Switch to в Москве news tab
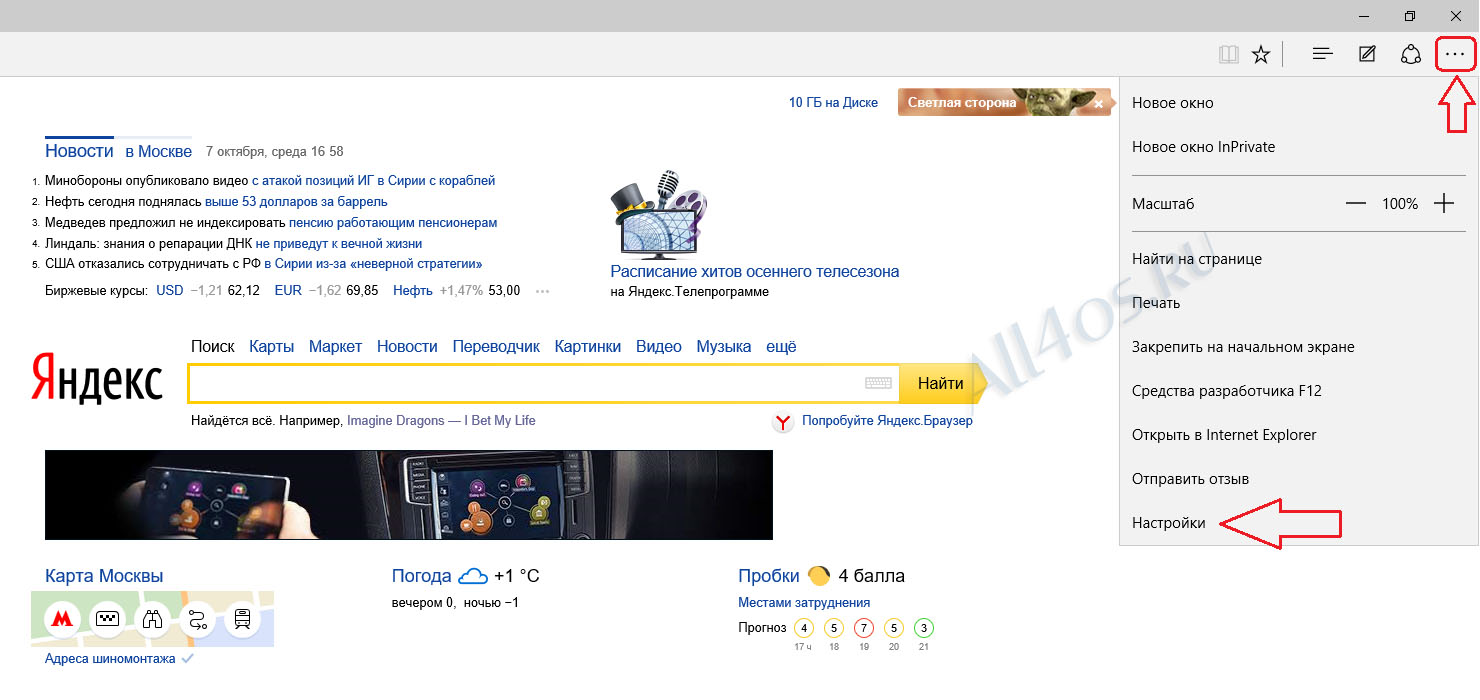Screen dimensions: 1480x700 click(159, 152)
